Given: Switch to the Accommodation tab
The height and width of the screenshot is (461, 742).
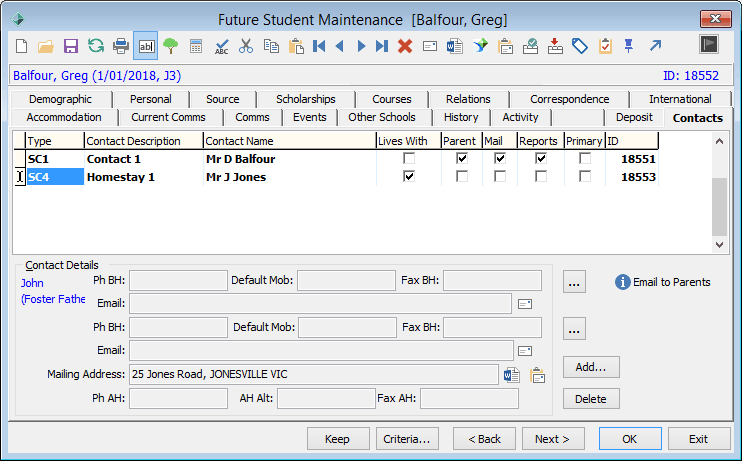Looking at the screenshot, I should [x=64, y=117].
